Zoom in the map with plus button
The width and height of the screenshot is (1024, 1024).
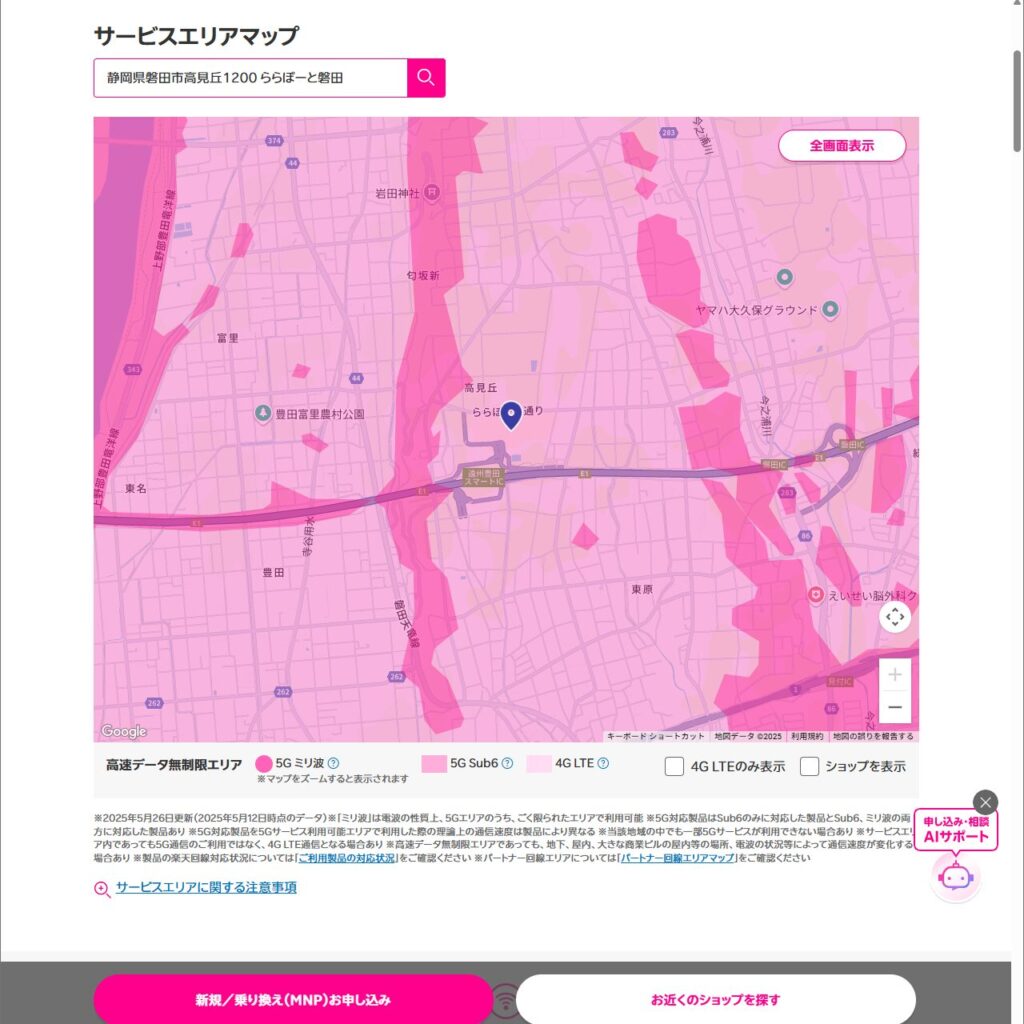click(x=895, y=675)
